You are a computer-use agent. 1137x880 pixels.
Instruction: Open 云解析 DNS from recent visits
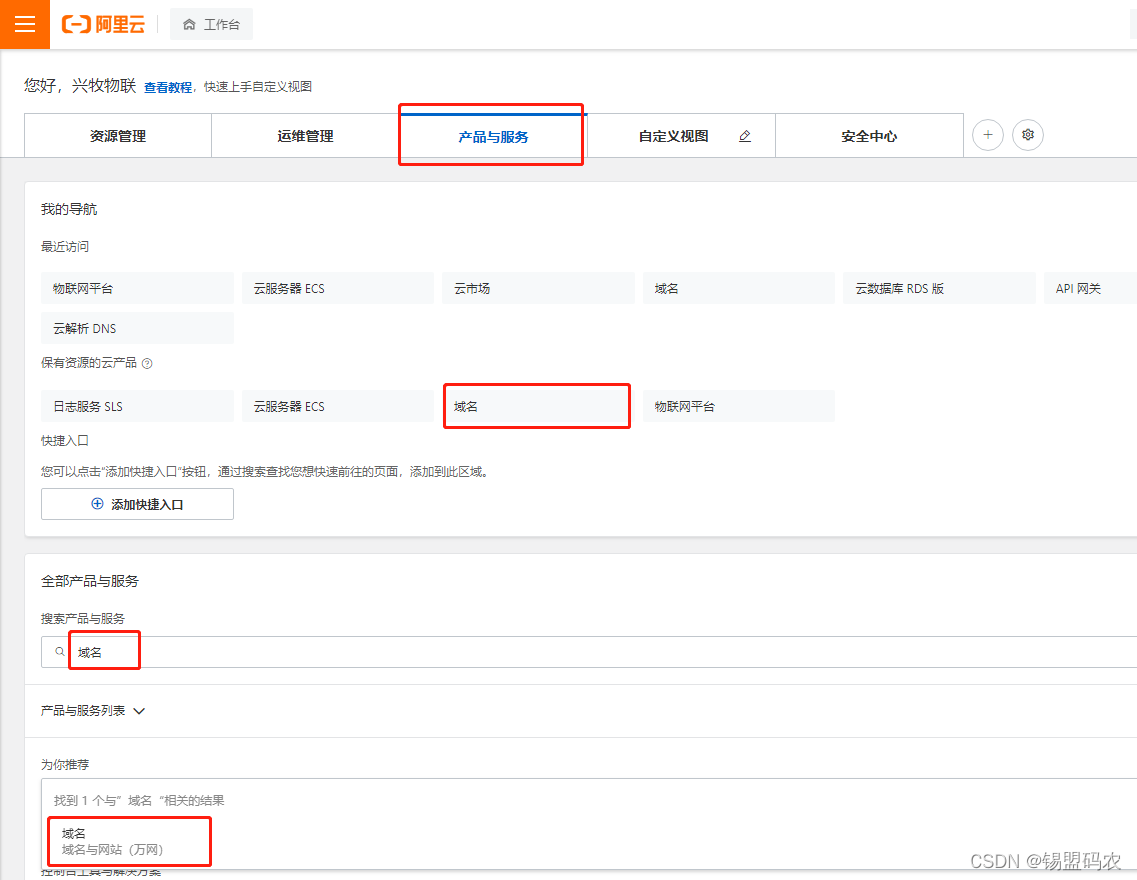(x=136, y=328)
